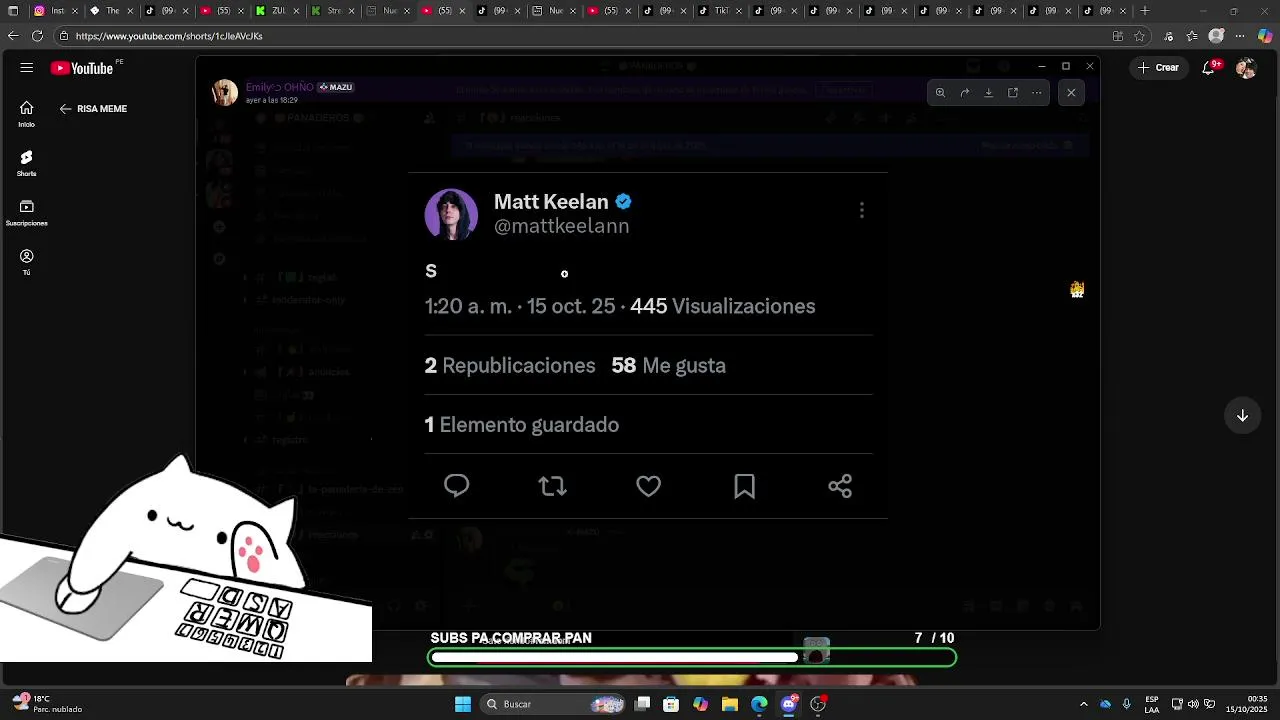Zoom the image with the magnifier icon
1280x720 pixels.
pyautogui.click(x=940, y=93)
